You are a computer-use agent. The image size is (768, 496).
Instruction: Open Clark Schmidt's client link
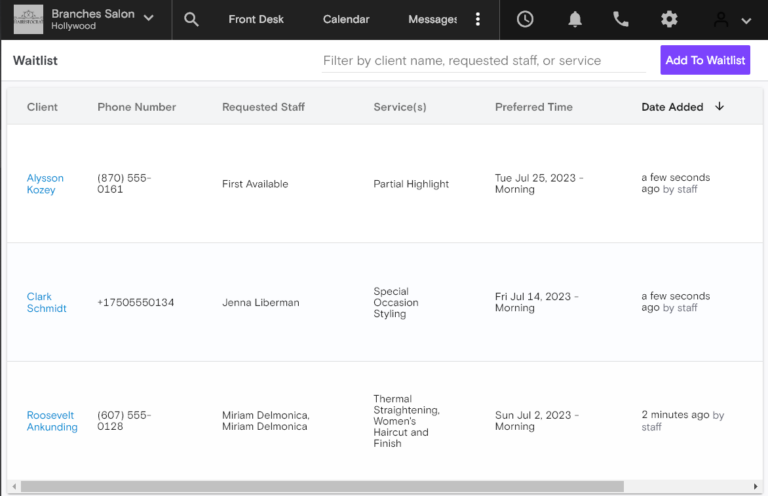(x=46, y=303)
